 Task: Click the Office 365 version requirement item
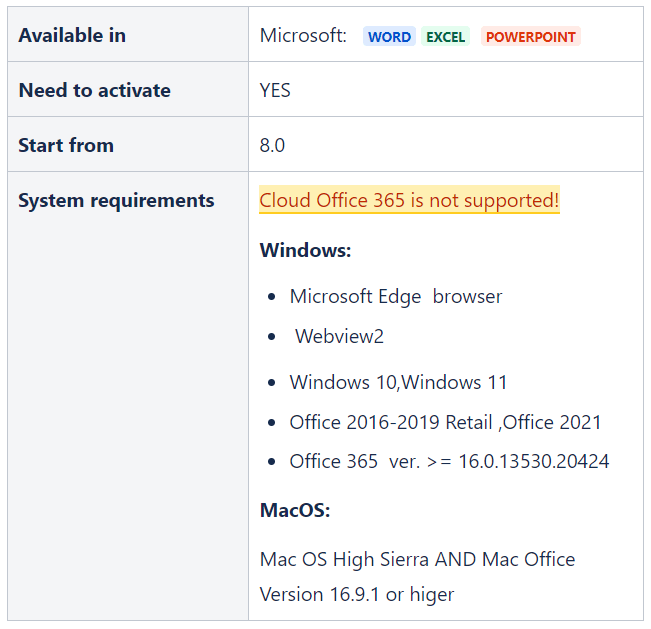coord(449,461)
